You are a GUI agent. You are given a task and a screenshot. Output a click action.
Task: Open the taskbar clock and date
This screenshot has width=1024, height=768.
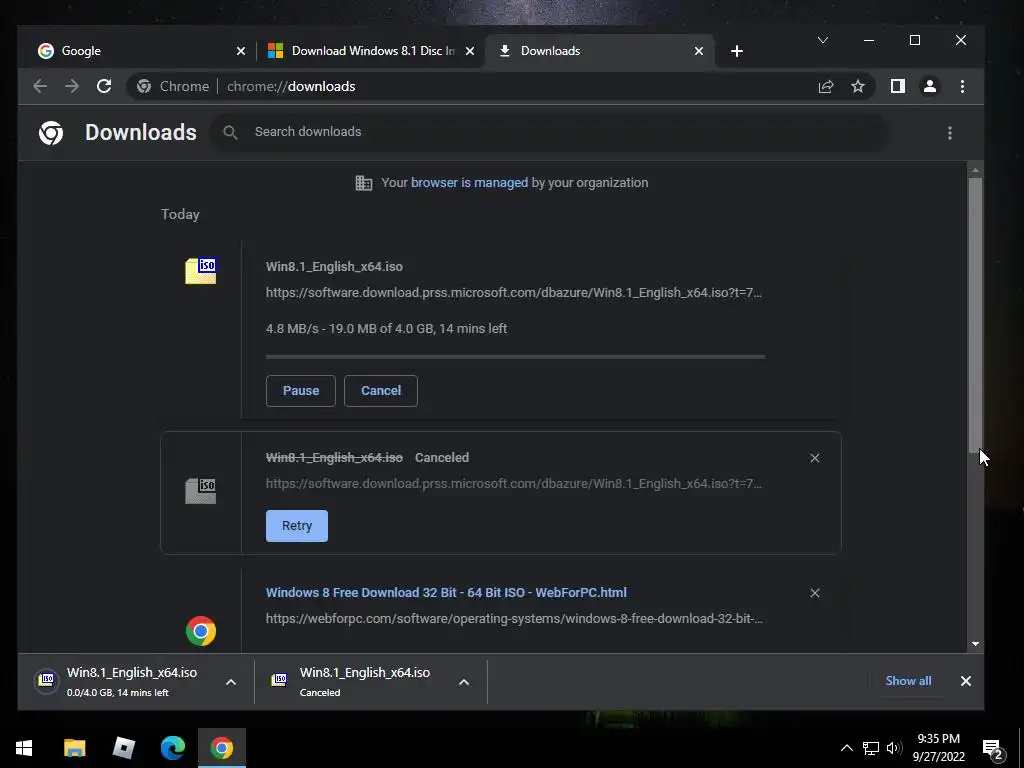point(938,748)
